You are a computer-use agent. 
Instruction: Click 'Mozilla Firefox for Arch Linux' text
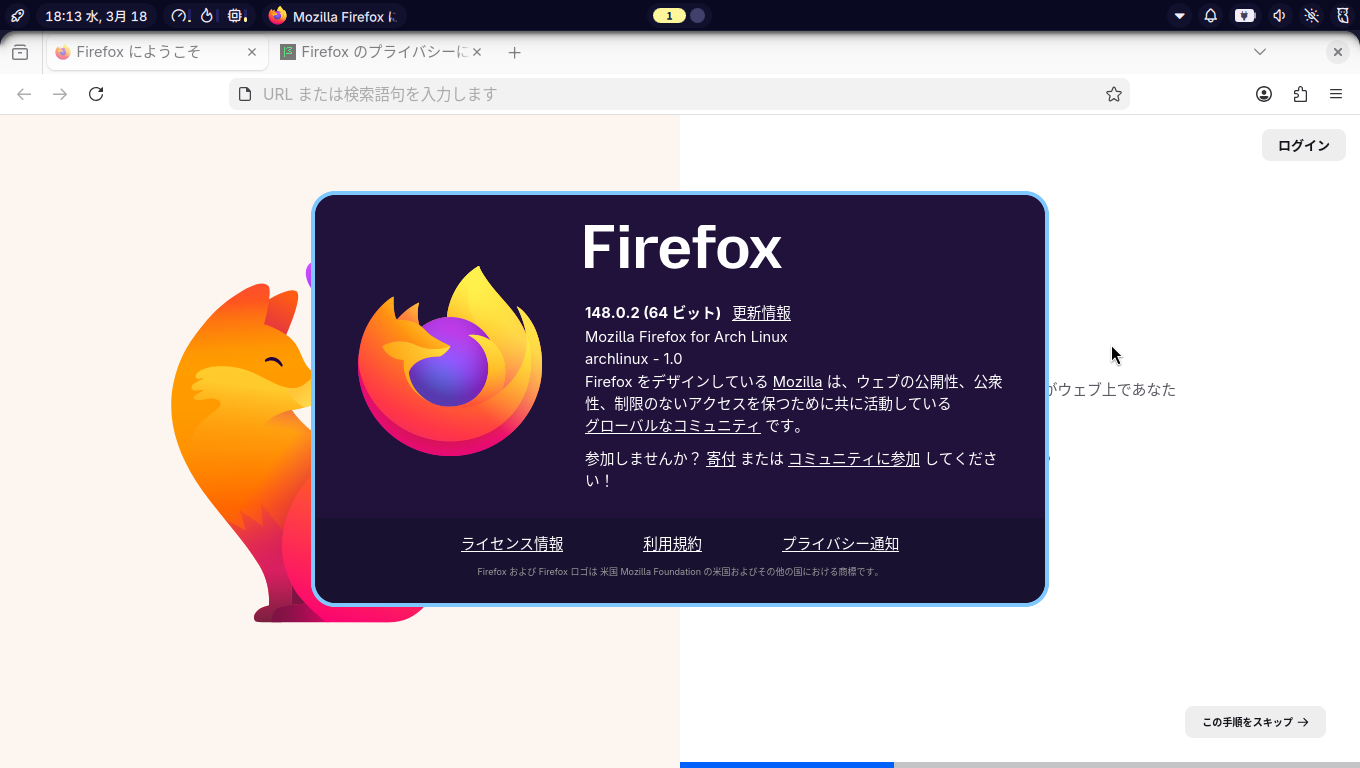[686, 337]
